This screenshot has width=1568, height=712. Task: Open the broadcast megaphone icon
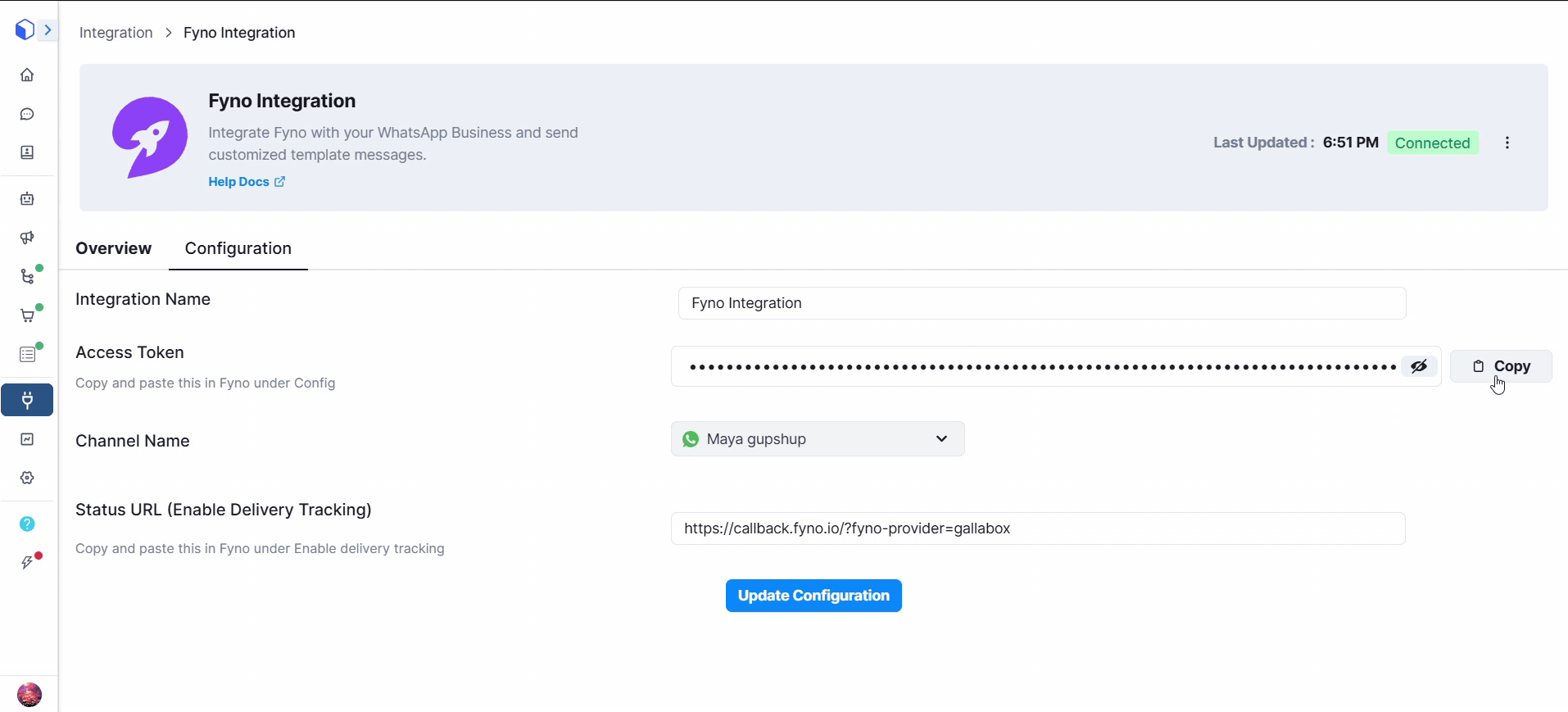point(27,238)
